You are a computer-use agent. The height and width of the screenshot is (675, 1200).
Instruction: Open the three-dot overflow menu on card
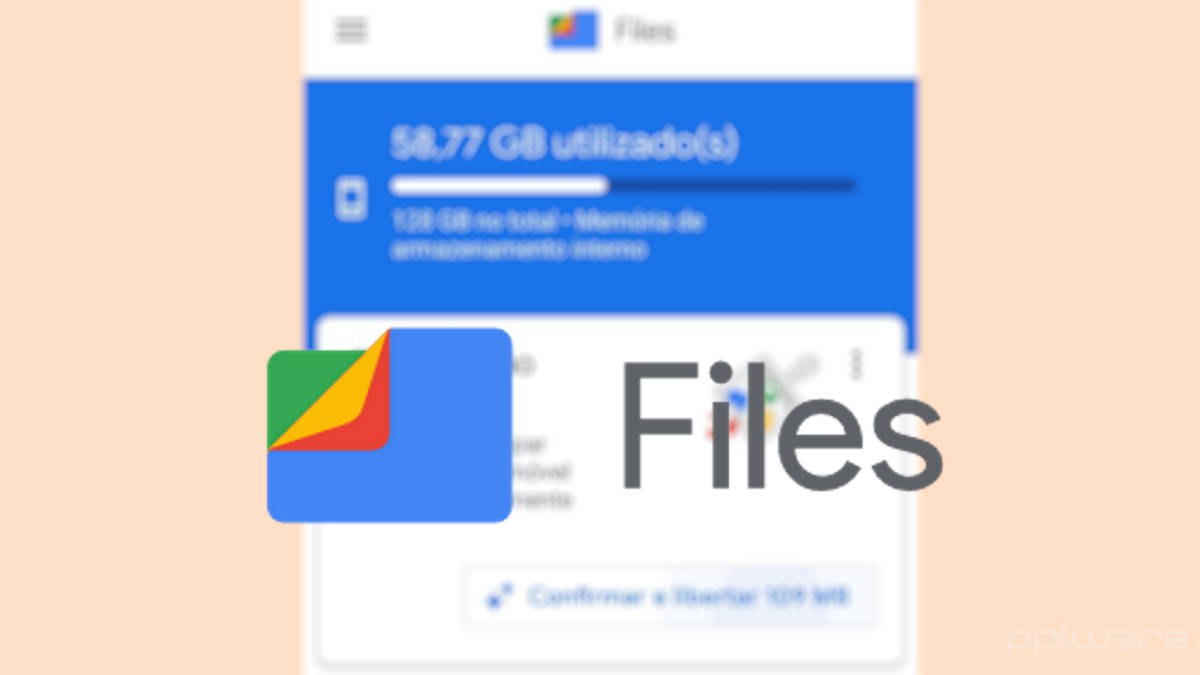pos(856,363)
